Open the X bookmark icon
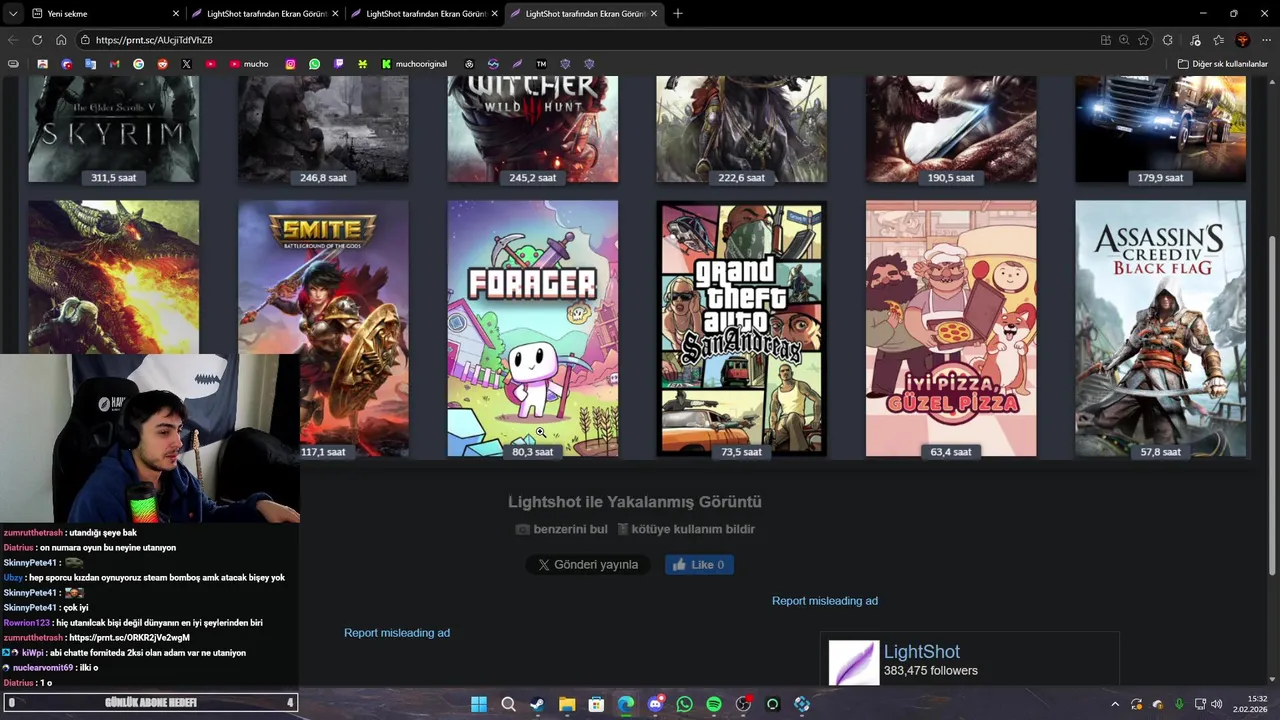Viewport: 1280px width, 720px height. (186, 64)
